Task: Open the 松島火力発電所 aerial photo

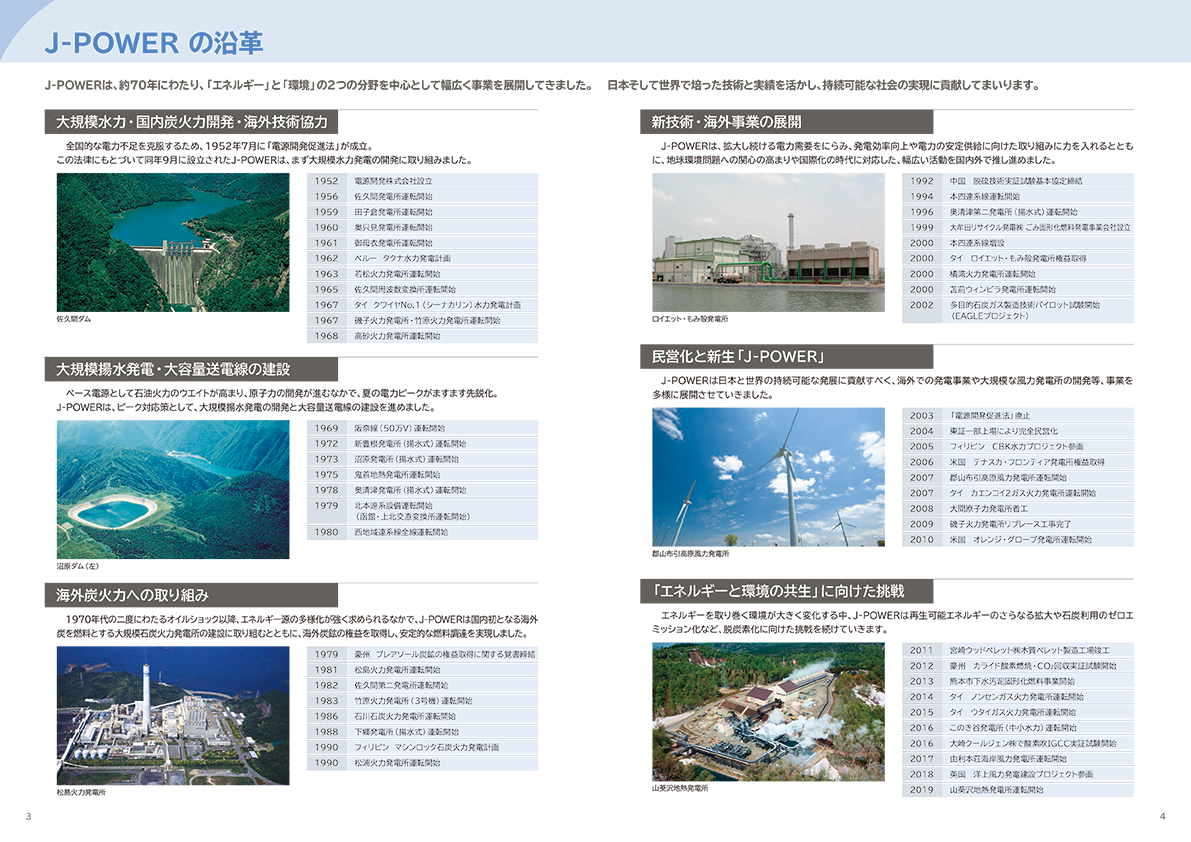Action: click(x=173, y=716)
